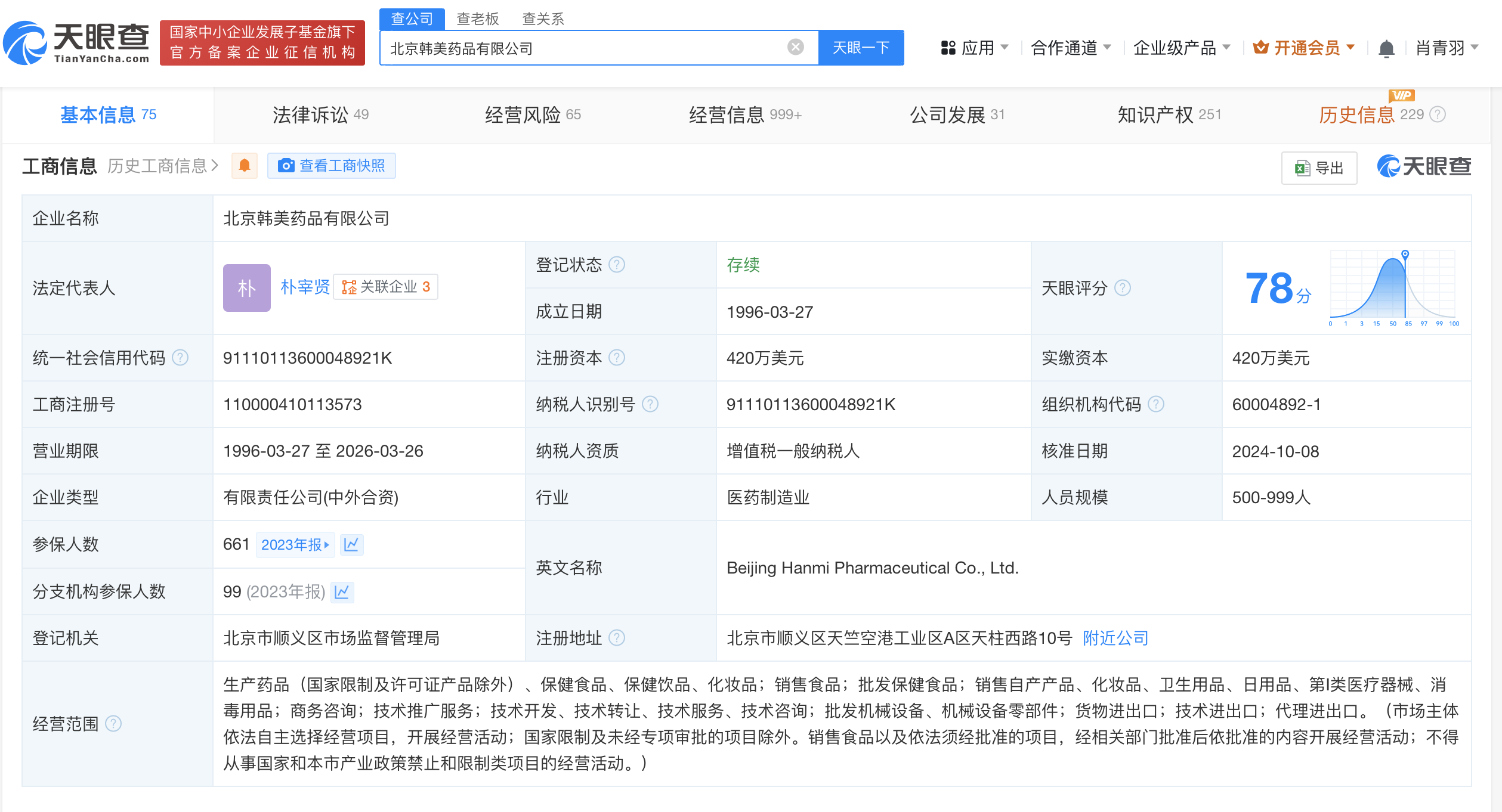Click the 天眼一下 search button
This screenshot has height=812, width=1502.
click(861, 47)
